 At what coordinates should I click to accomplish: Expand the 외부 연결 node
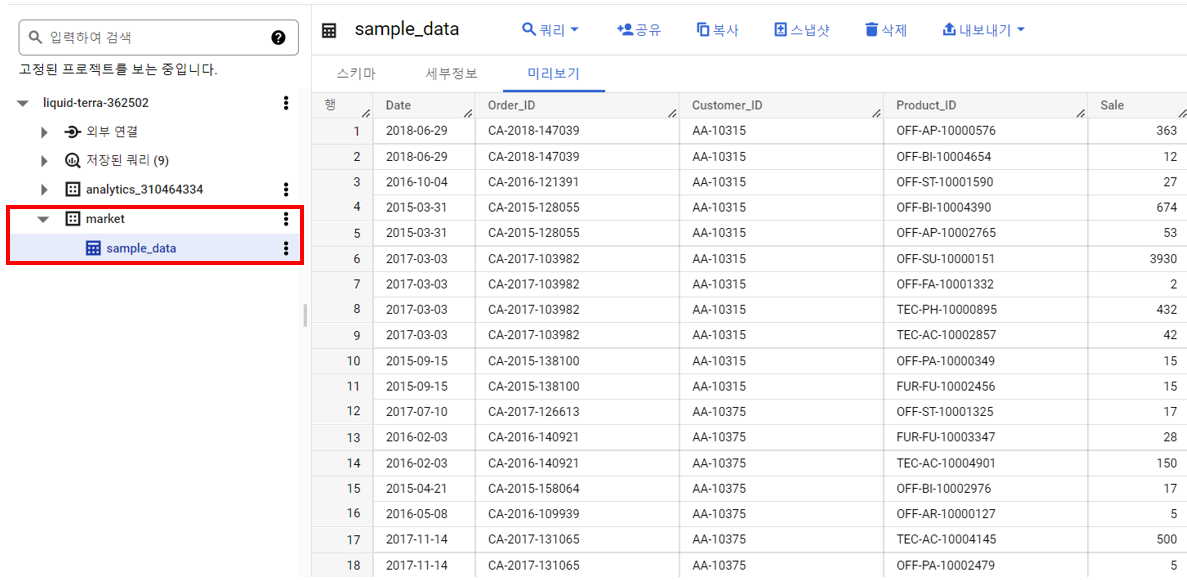pos(44,132)
